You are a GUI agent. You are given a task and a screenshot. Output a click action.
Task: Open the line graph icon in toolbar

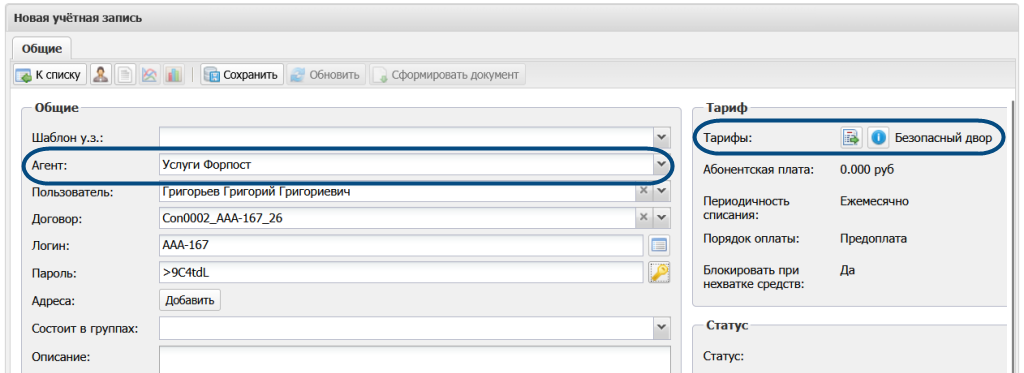point(150,74)
